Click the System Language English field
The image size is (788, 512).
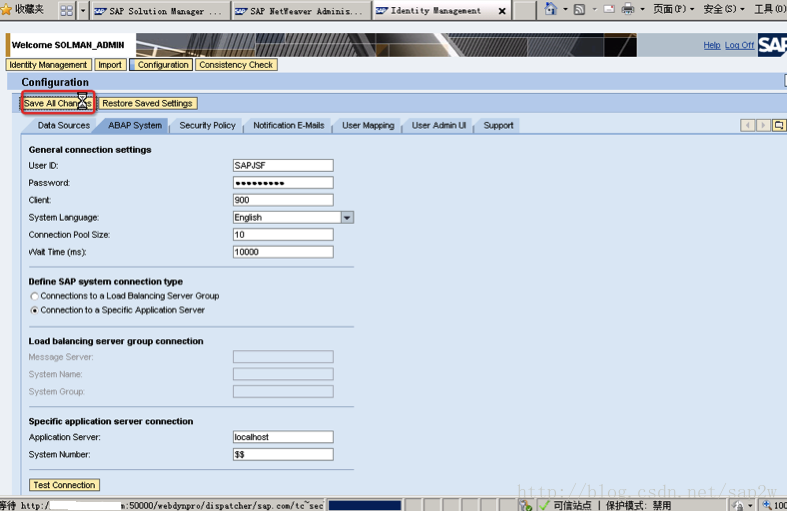click(x=287, y=218)
